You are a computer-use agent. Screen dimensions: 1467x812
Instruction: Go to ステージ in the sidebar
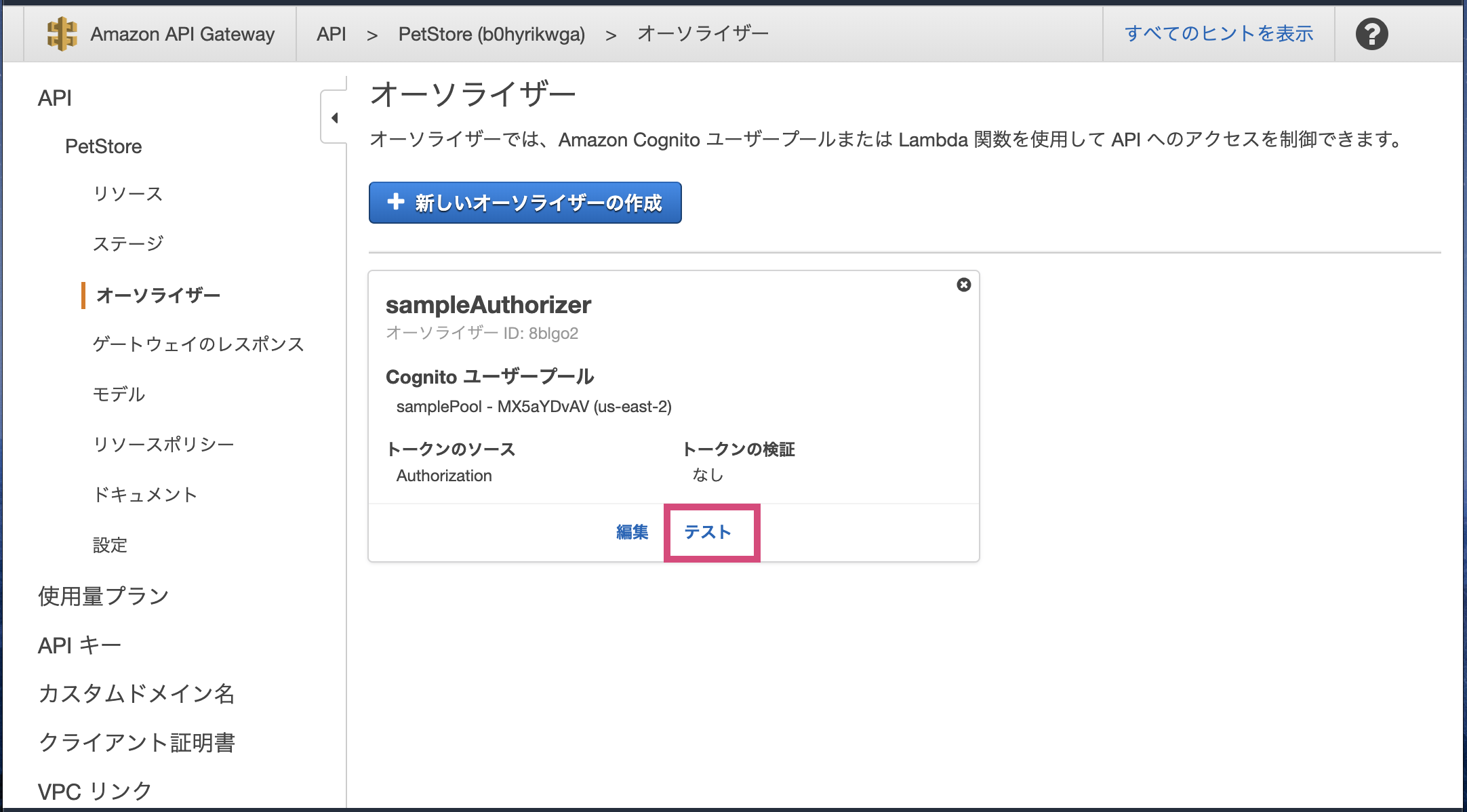tap(128, 243)
